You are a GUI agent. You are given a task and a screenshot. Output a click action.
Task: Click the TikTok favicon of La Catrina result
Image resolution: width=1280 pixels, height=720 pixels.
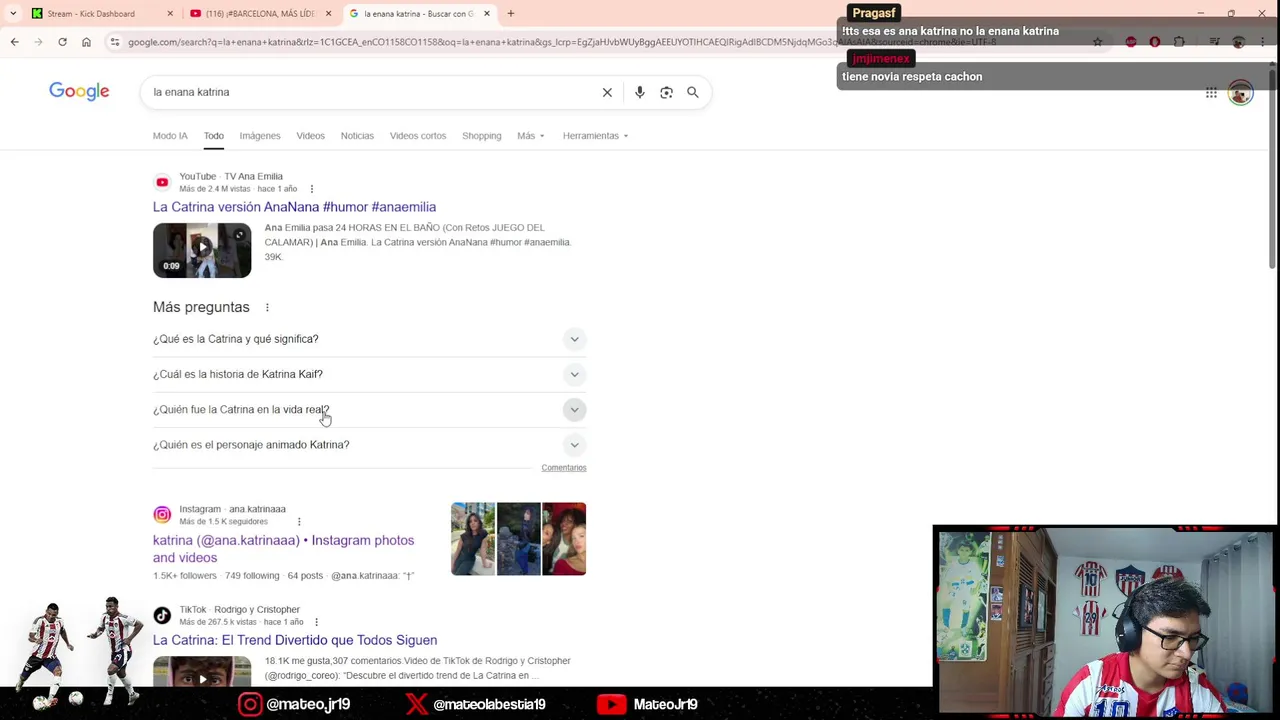pos(162,615)
